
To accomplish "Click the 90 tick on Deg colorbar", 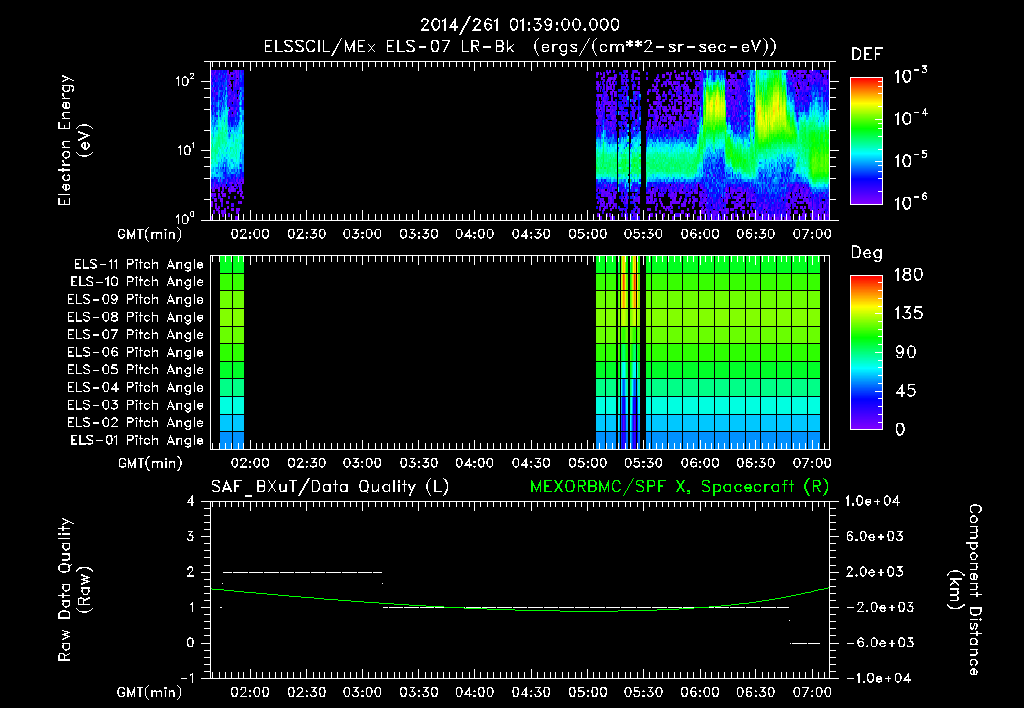I will point(906,352).
